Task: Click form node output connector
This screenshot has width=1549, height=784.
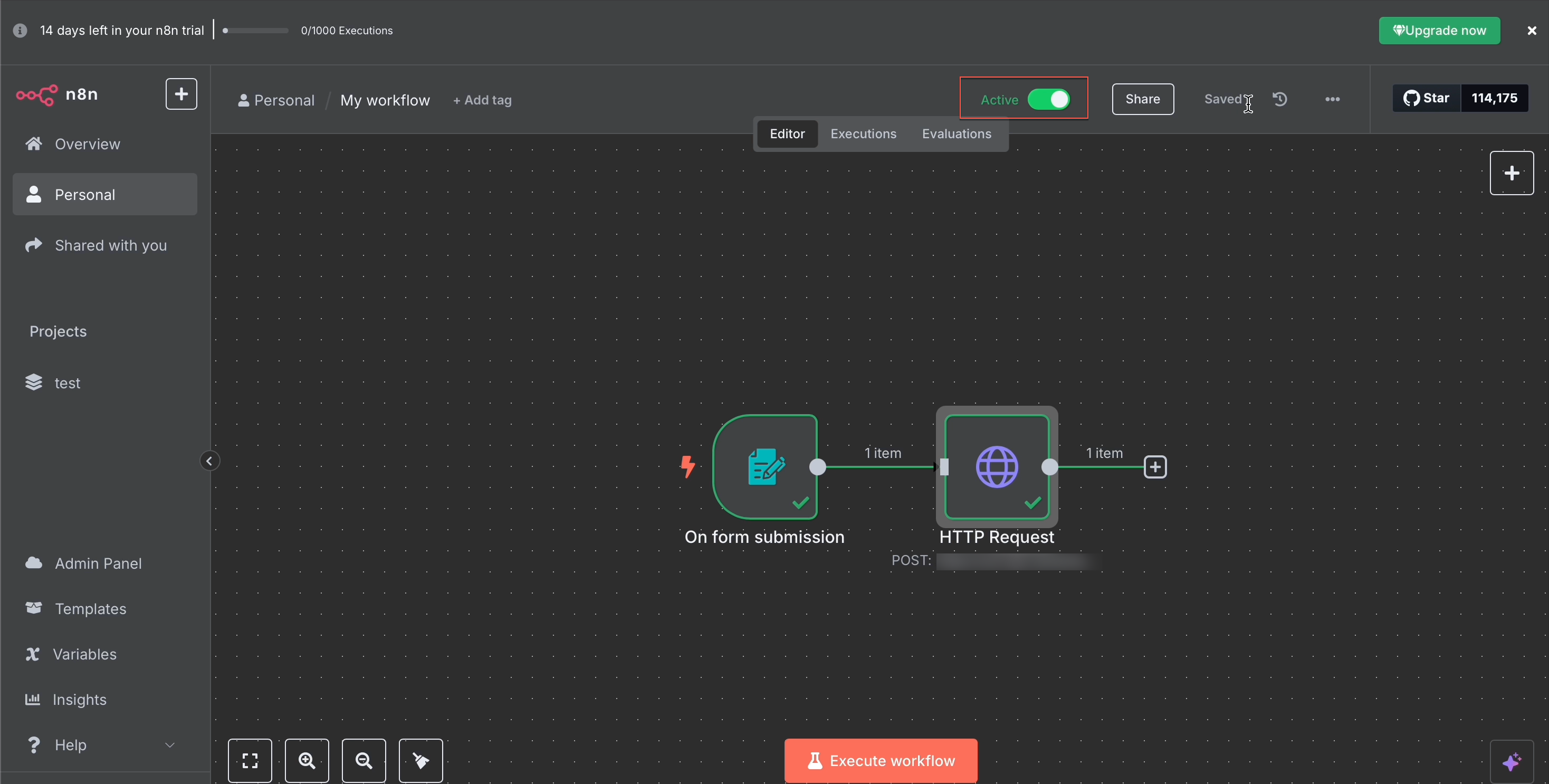Action: point(817,467)
